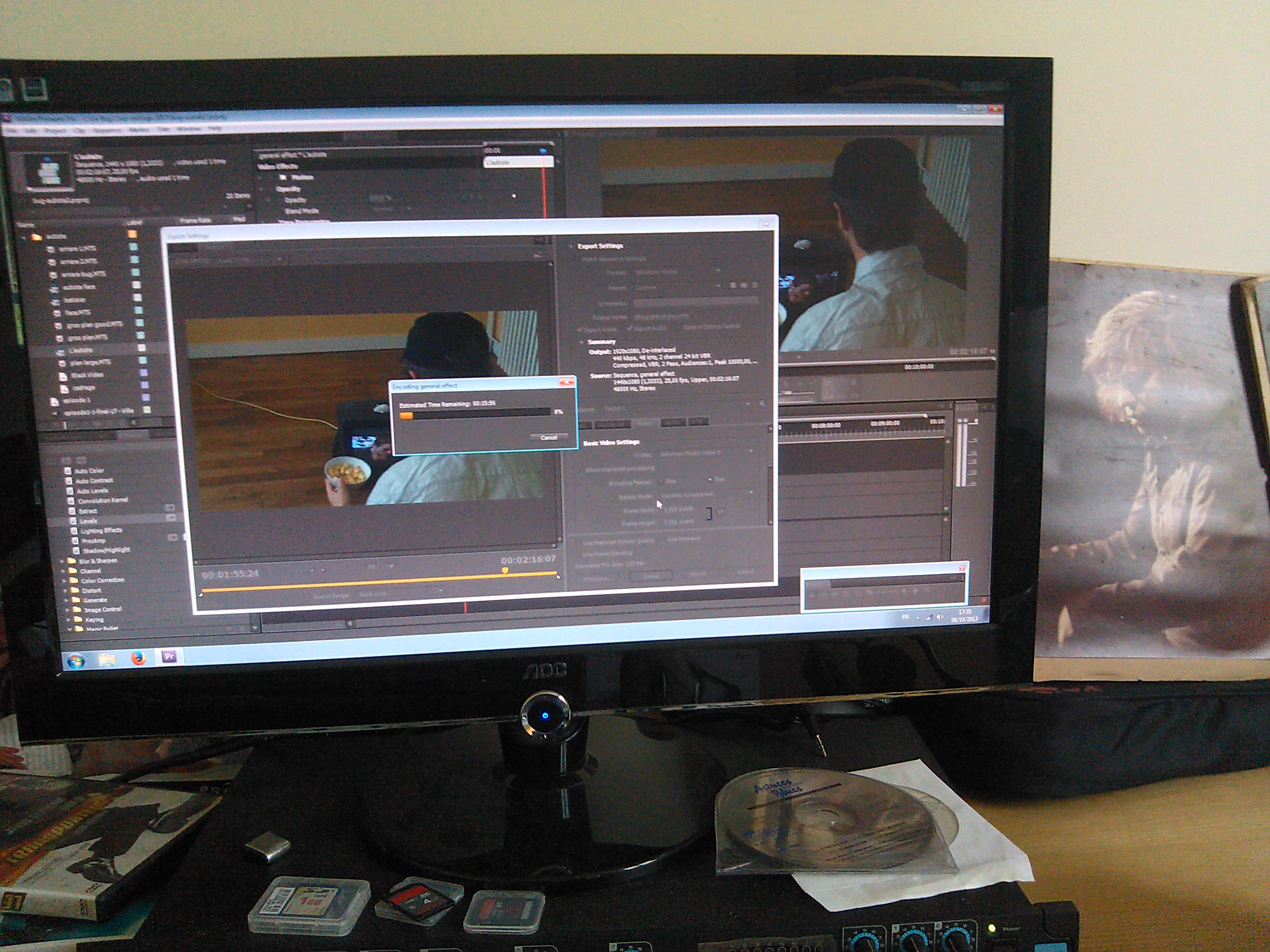This screenshot has width=1270, height=952.
Task: Select plan large.MTS clip in project
Action: pos(90,363)
